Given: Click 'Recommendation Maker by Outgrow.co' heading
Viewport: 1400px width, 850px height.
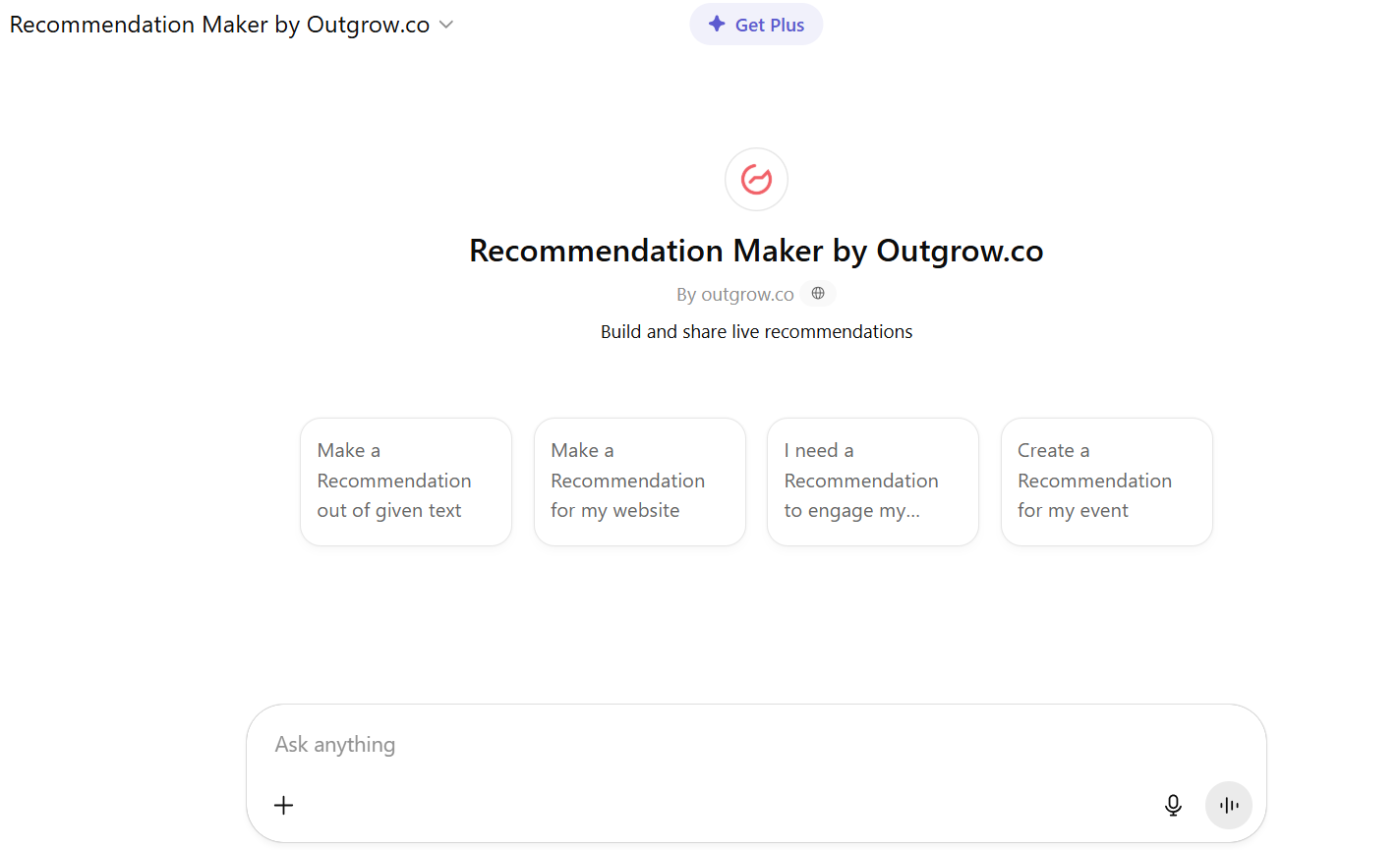Looking at the screenshot, I should point(756,251).
